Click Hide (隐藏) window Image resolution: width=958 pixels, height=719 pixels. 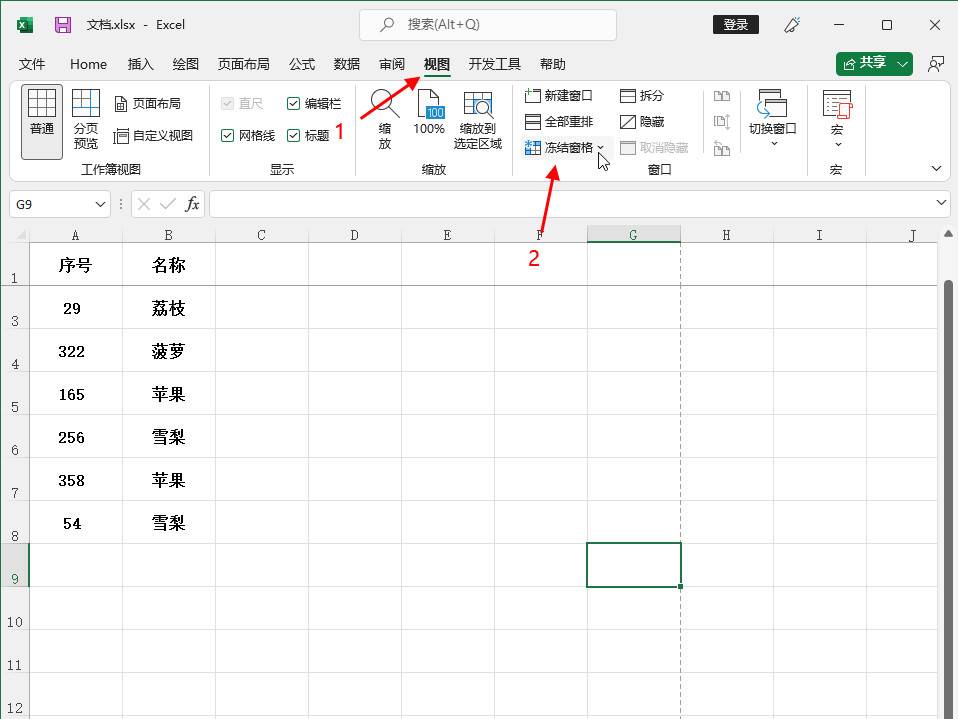point(642,122)
